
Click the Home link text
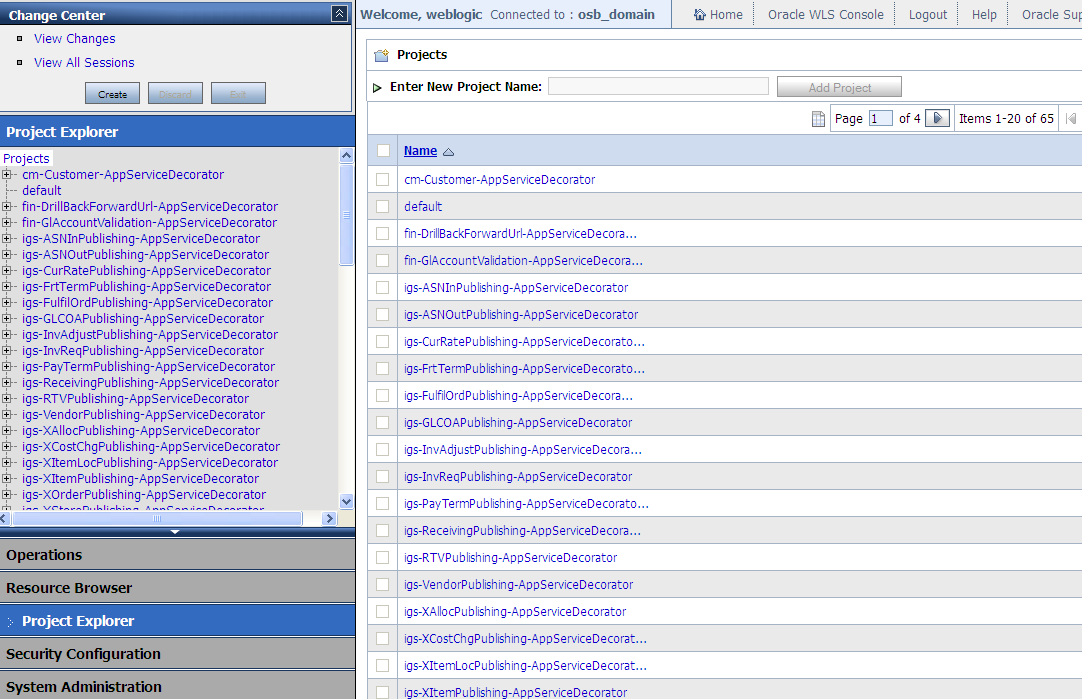point(726,14)
